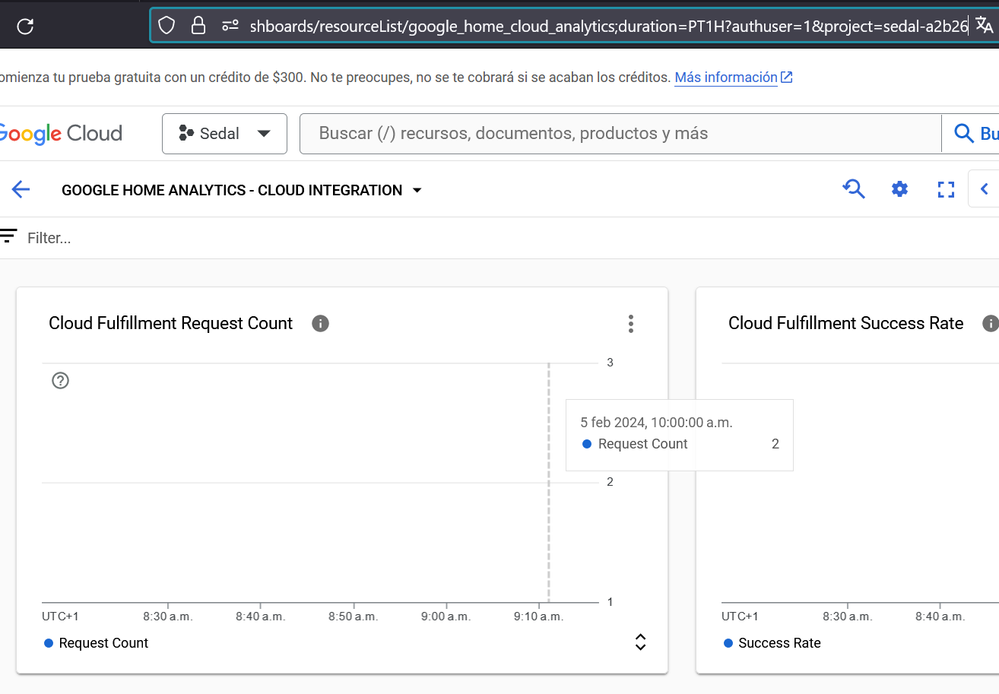Open the translate page icon in address bar
The width and height of the screenshot is (999, 694).
click(982, 26)
